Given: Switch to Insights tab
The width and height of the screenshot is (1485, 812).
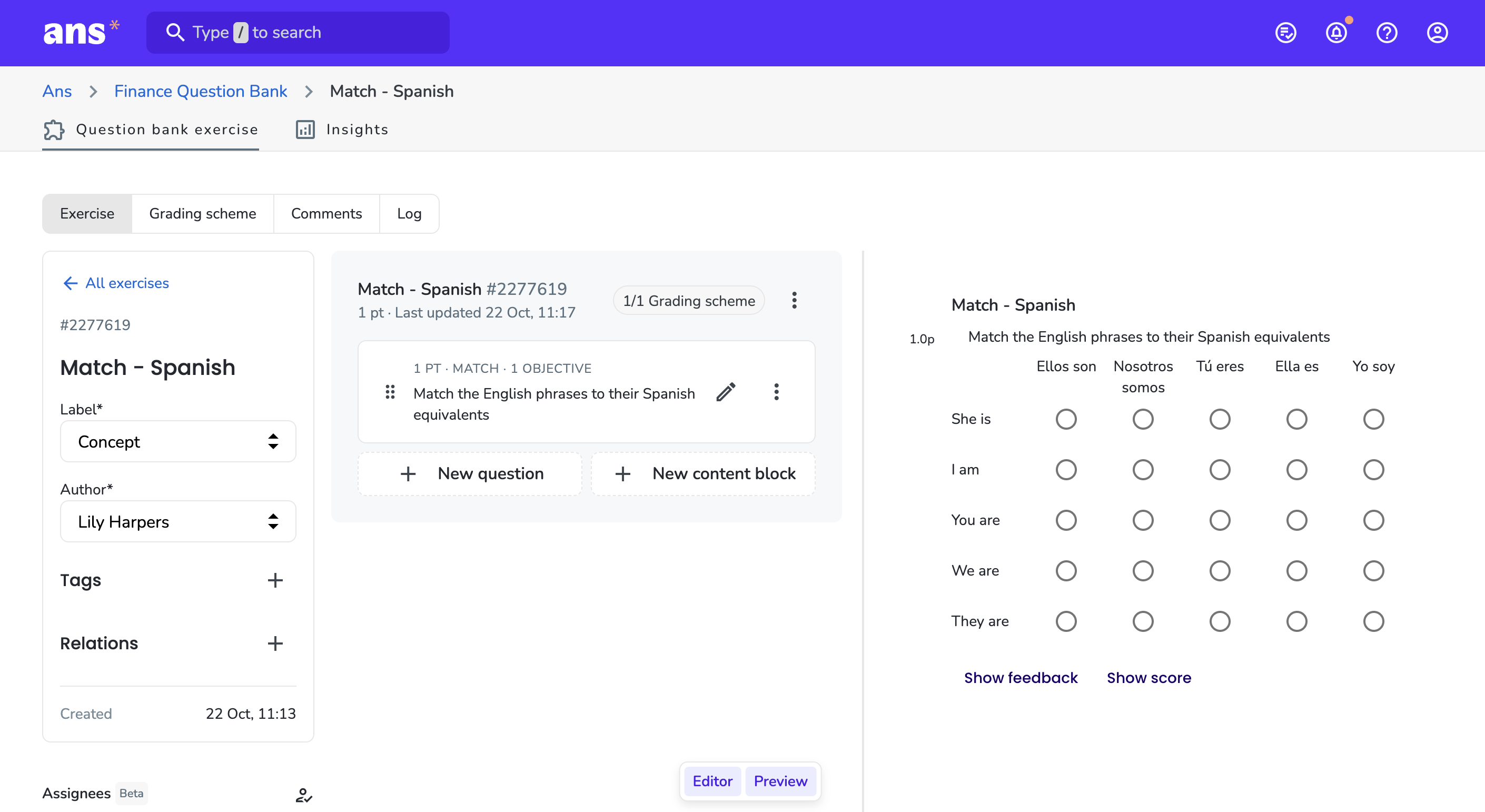Looking at the screenshot, I should point(342,130).
